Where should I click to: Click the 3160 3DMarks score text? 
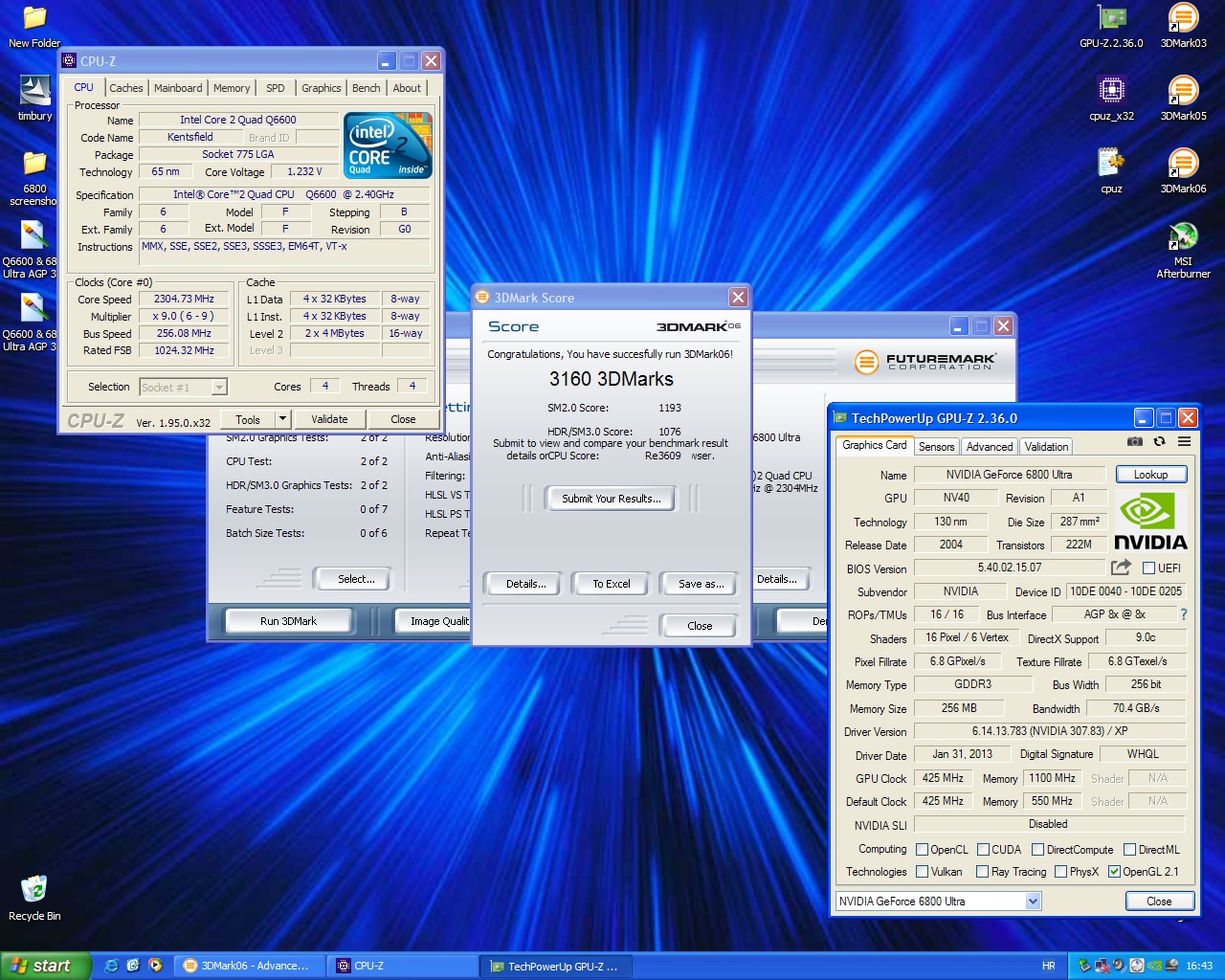[x=611, y=379]
